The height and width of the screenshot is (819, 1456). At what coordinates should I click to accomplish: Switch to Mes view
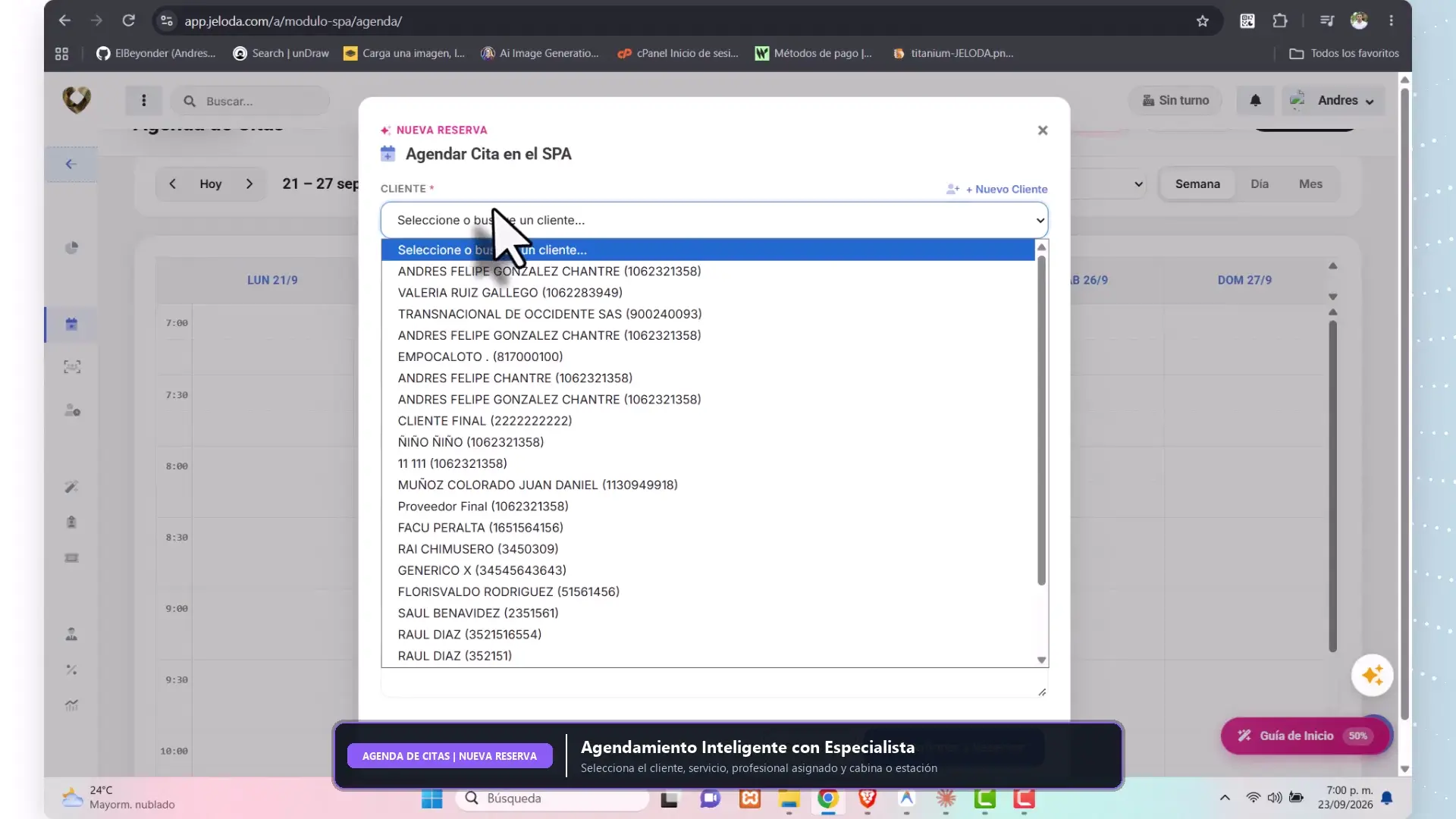coord(1310,184)
